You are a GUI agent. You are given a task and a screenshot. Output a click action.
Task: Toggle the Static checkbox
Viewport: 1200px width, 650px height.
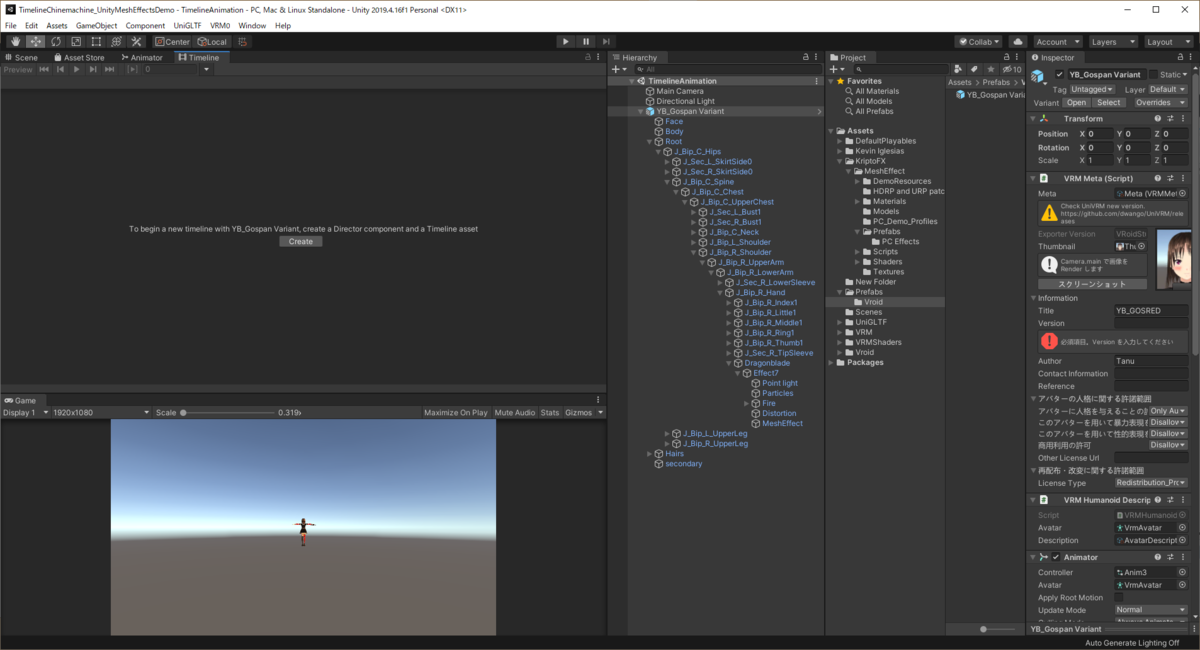pyautogui.click(x=1153, y=74)
